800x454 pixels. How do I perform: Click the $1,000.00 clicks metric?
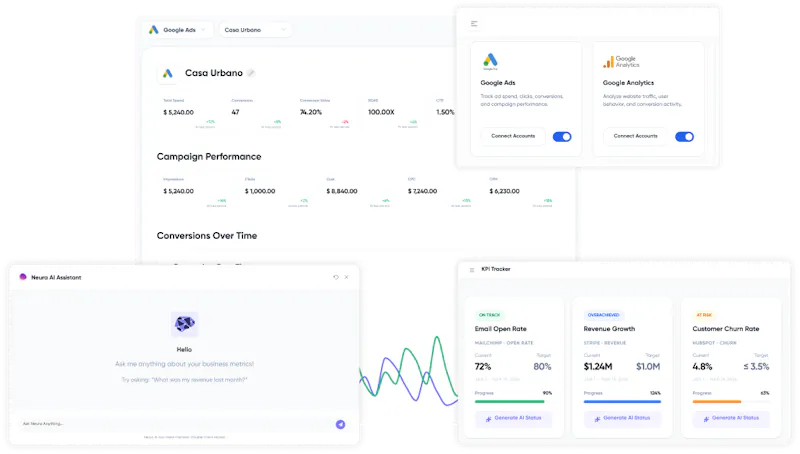click(x=260, y=191)
